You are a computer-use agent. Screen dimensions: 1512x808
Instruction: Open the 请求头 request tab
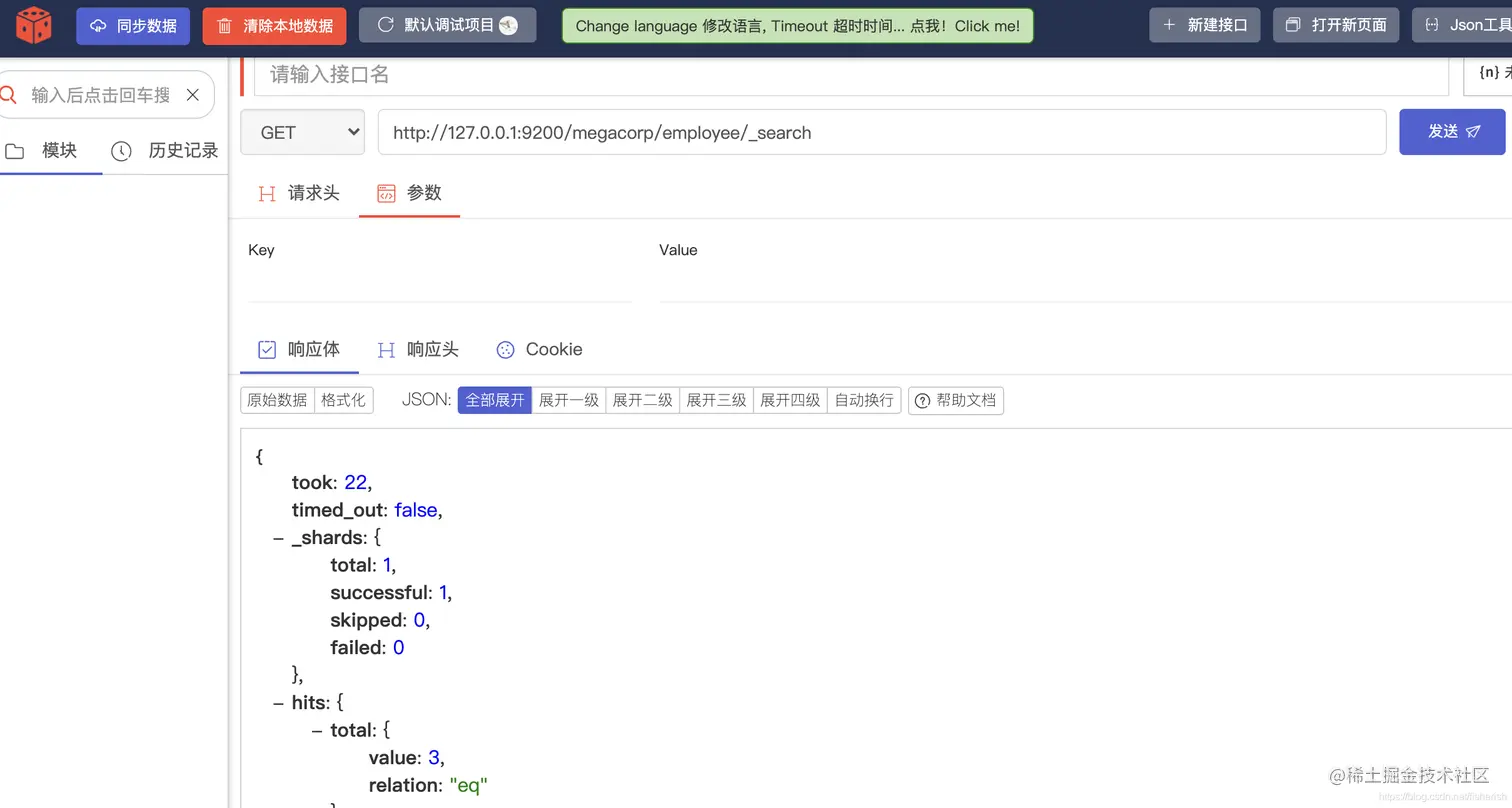(298, 194)
